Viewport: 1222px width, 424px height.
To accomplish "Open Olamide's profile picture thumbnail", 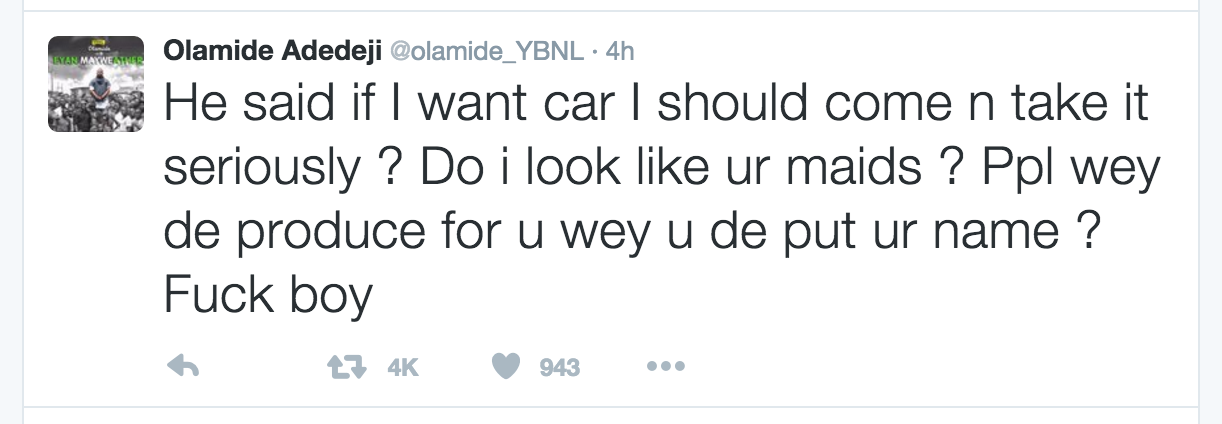I will click(97, 82).
